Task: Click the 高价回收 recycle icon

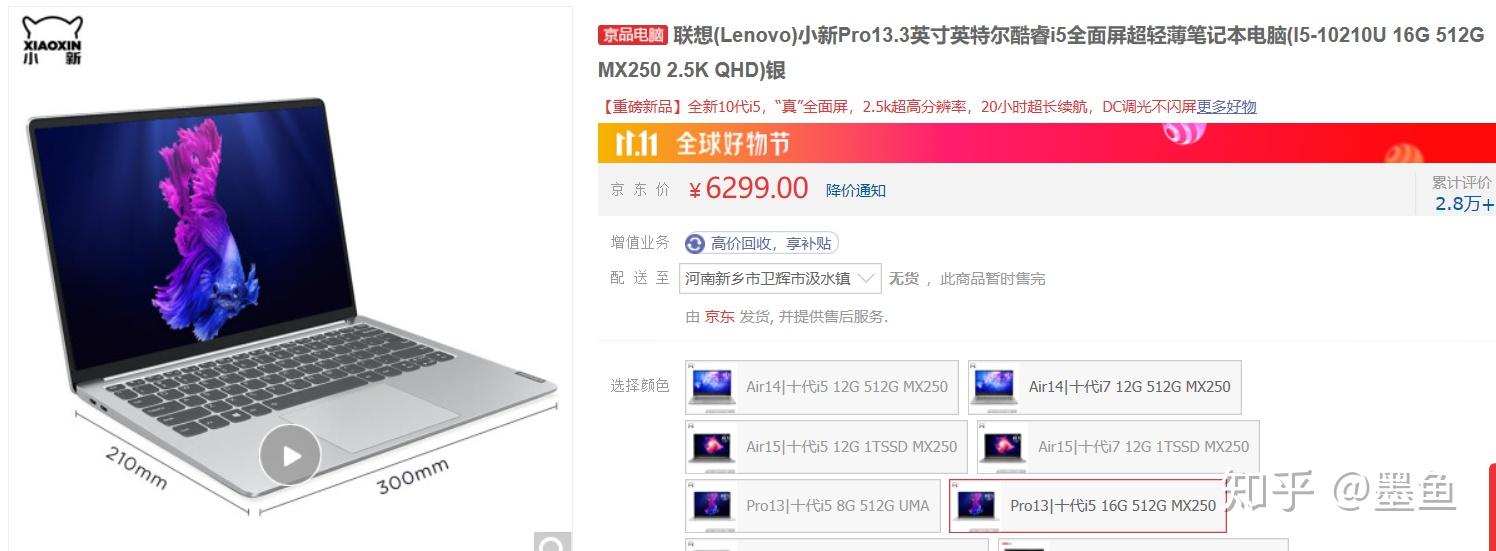Action: [695, 243]
